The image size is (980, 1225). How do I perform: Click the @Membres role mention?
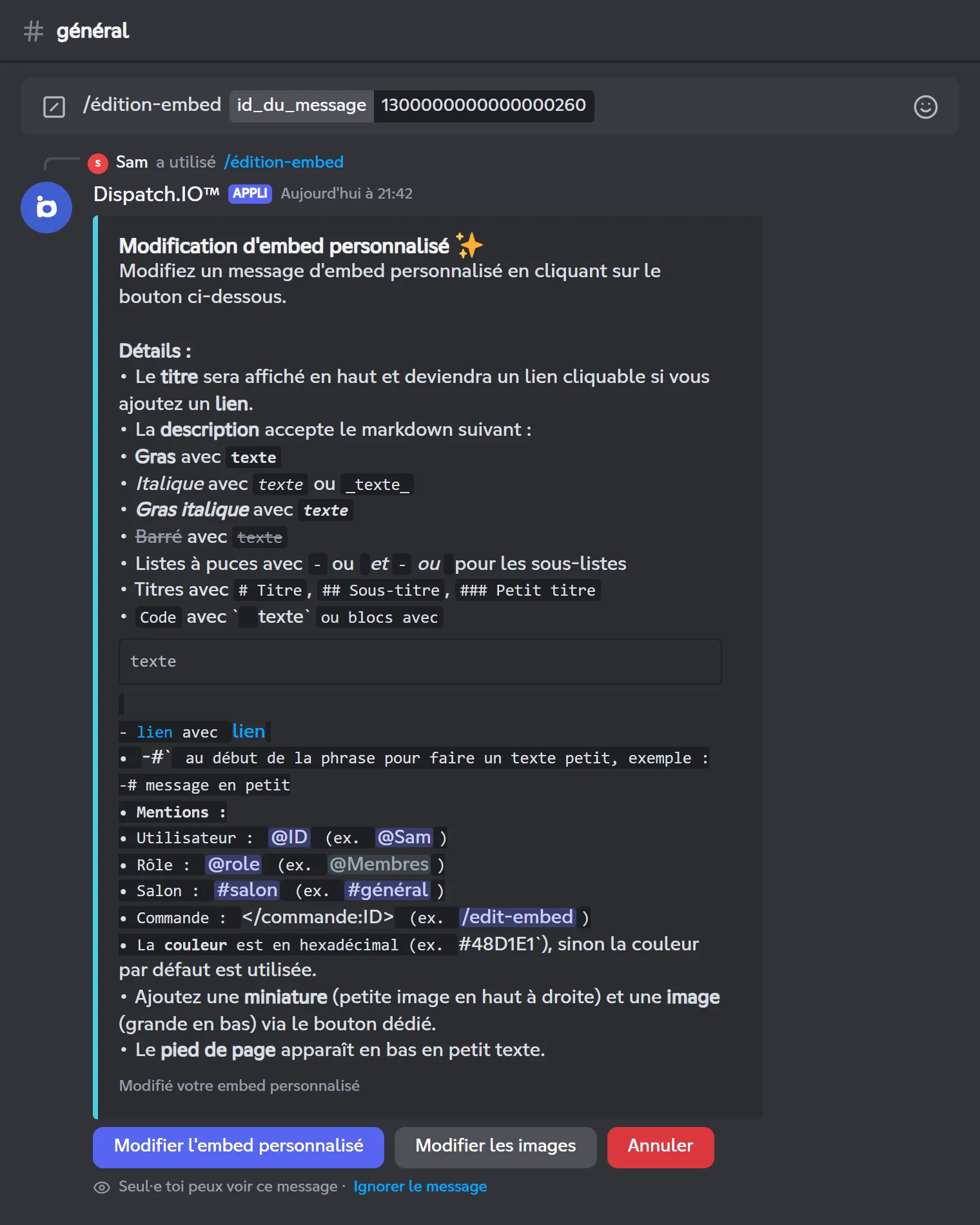(379, 863)
